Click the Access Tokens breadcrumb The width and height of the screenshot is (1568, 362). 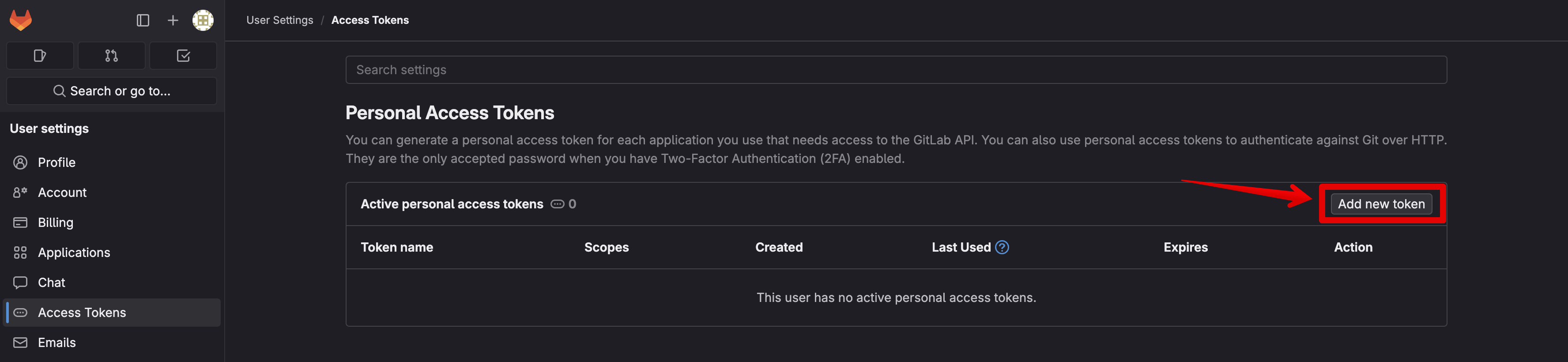click(x=370, y=20)
